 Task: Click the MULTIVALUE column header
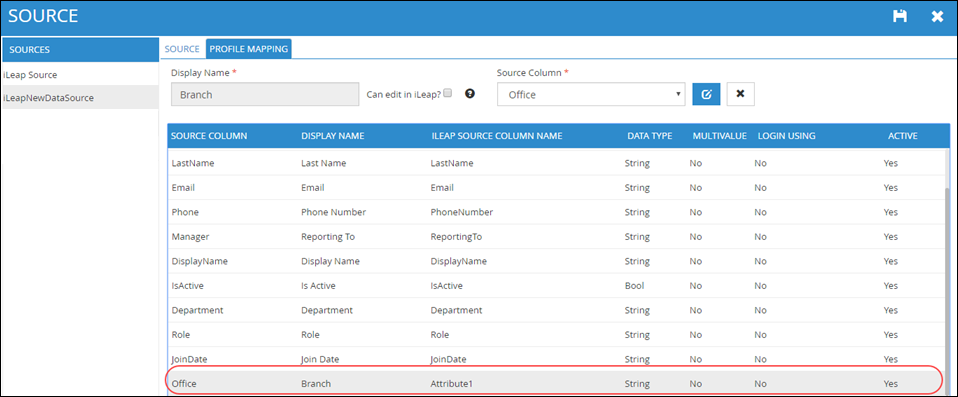(719, 136)
